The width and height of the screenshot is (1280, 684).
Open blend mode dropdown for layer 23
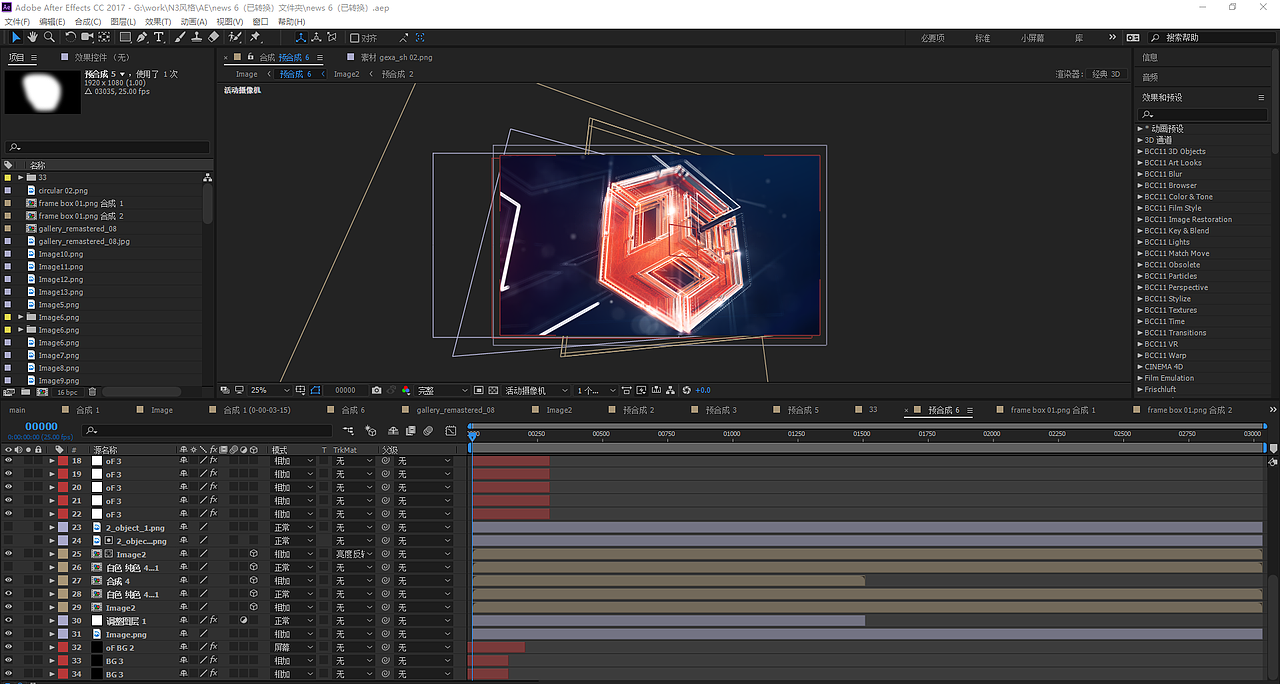[294, 527]
